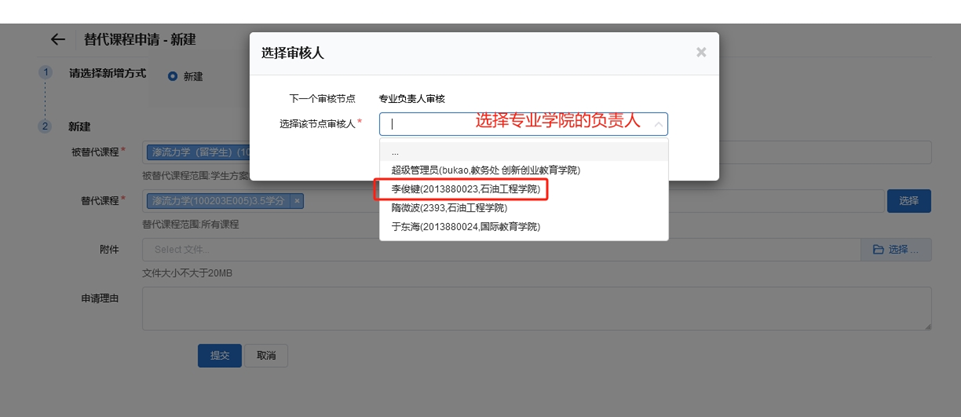Click the 渗流力学 (留学生) tag in 被替代课程

point(198,152)
